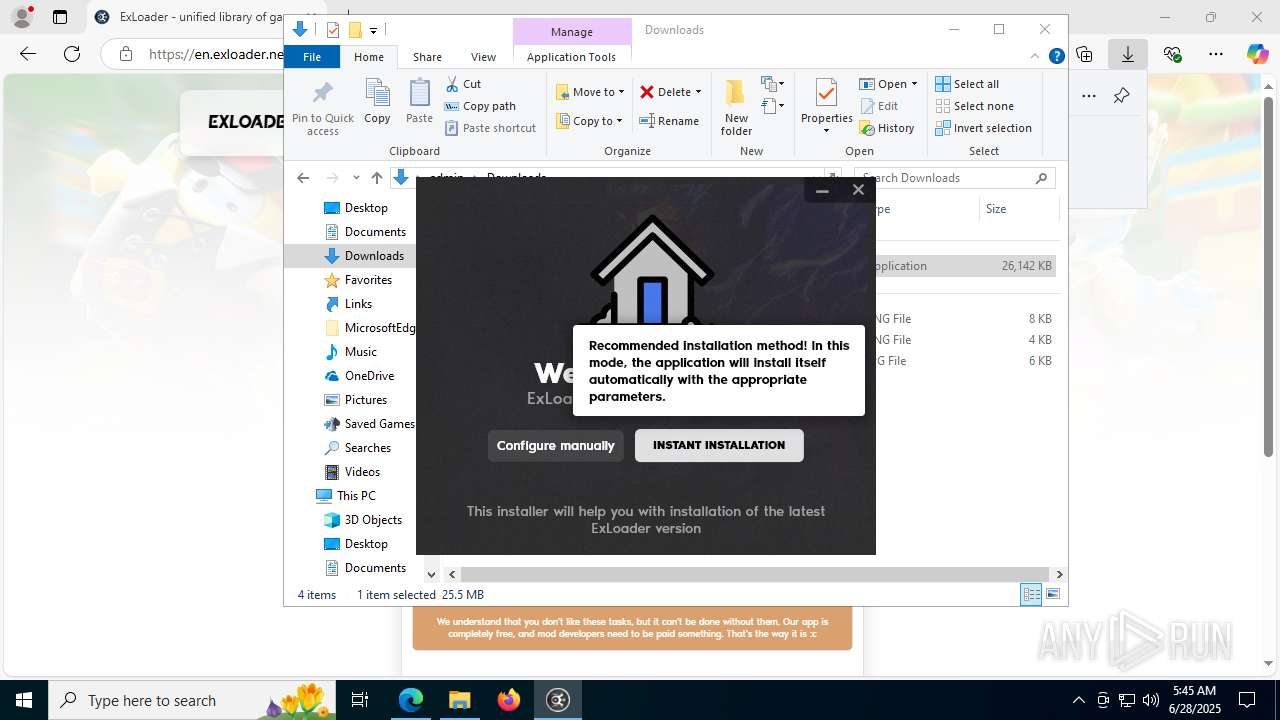Open the Delete dropdown arrow
Image resolution: width=1280 pixels, height=720 pixels.
698,92
